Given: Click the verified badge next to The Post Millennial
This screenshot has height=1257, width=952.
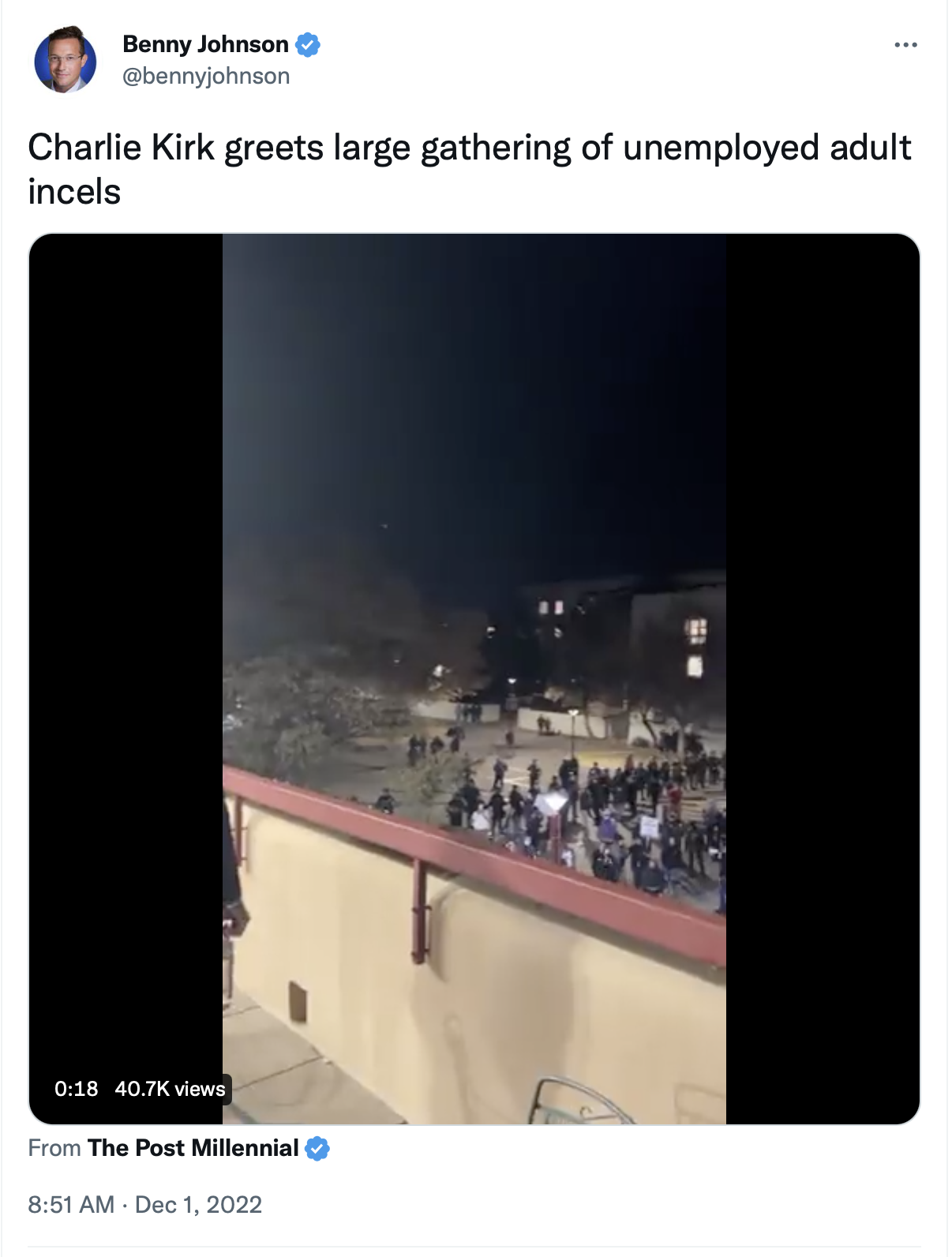Looking at the screenshot, I should coord(317,1149).
